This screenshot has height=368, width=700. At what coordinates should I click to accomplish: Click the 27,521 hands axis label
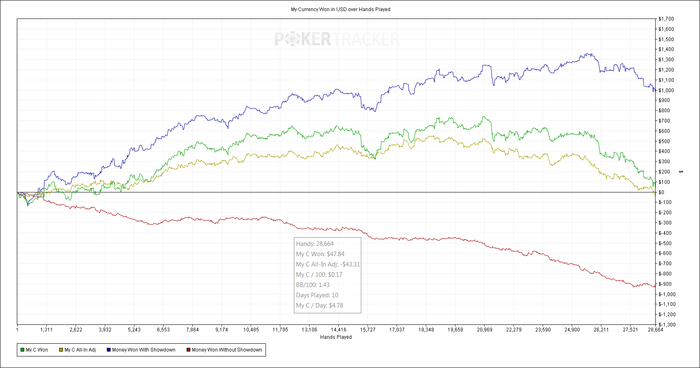click(x=630, y=330)
